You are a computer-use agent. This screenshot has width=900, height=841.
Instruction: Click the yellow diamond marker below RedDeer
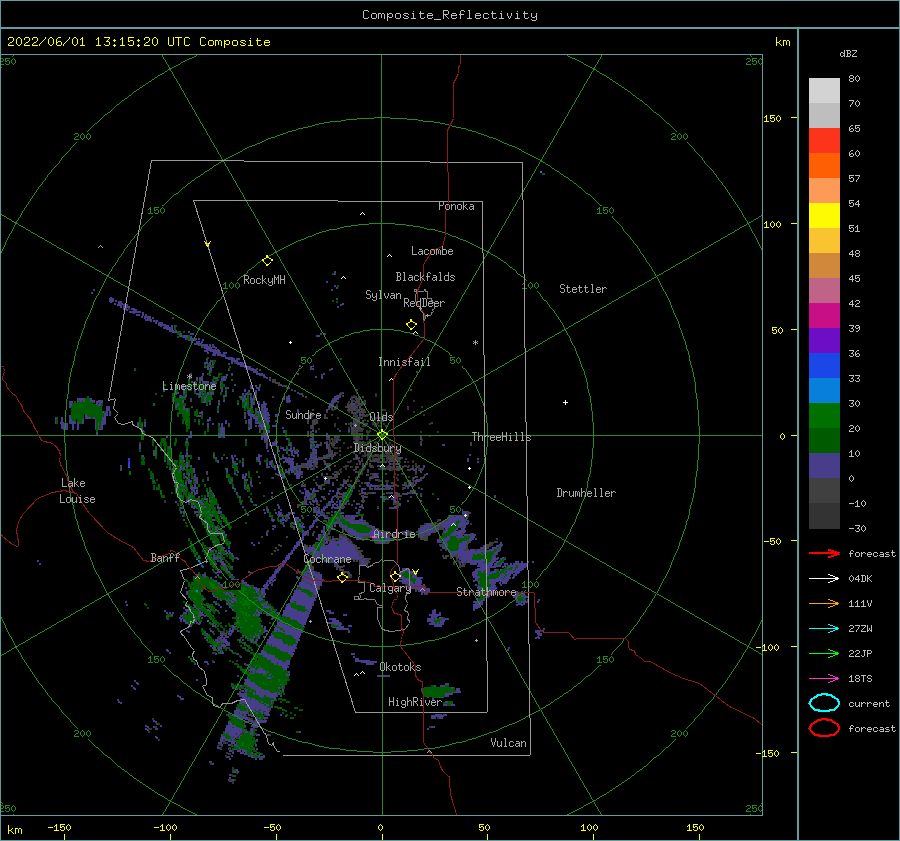pyautogui.click(x=411, y=325)
